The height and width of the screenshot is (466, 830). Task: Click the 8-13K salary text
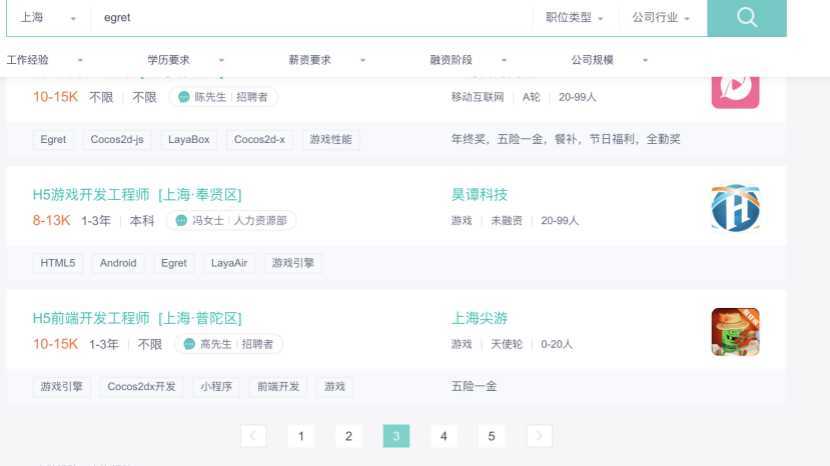coord(51,220)
